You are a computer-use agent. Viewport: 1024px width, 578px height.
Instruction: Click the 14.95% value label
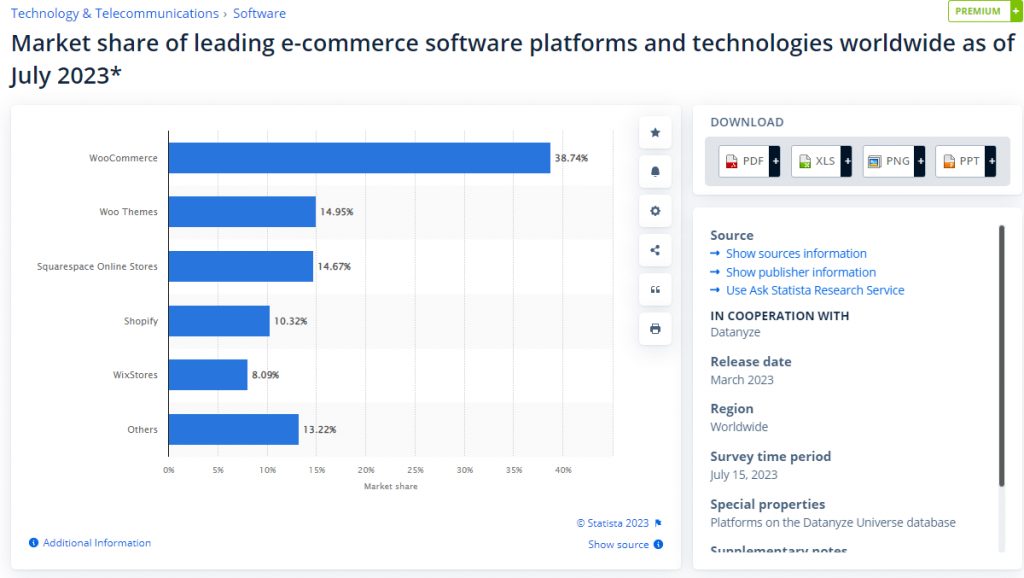(x=336, y=212)
